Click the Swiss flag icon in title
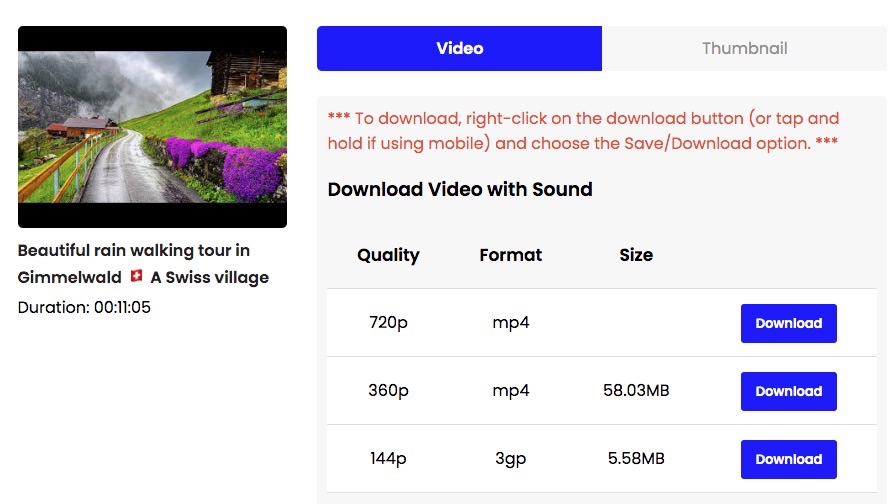This screenshot has width=893, height=504. pyautogui.click(x=137, y=276)
